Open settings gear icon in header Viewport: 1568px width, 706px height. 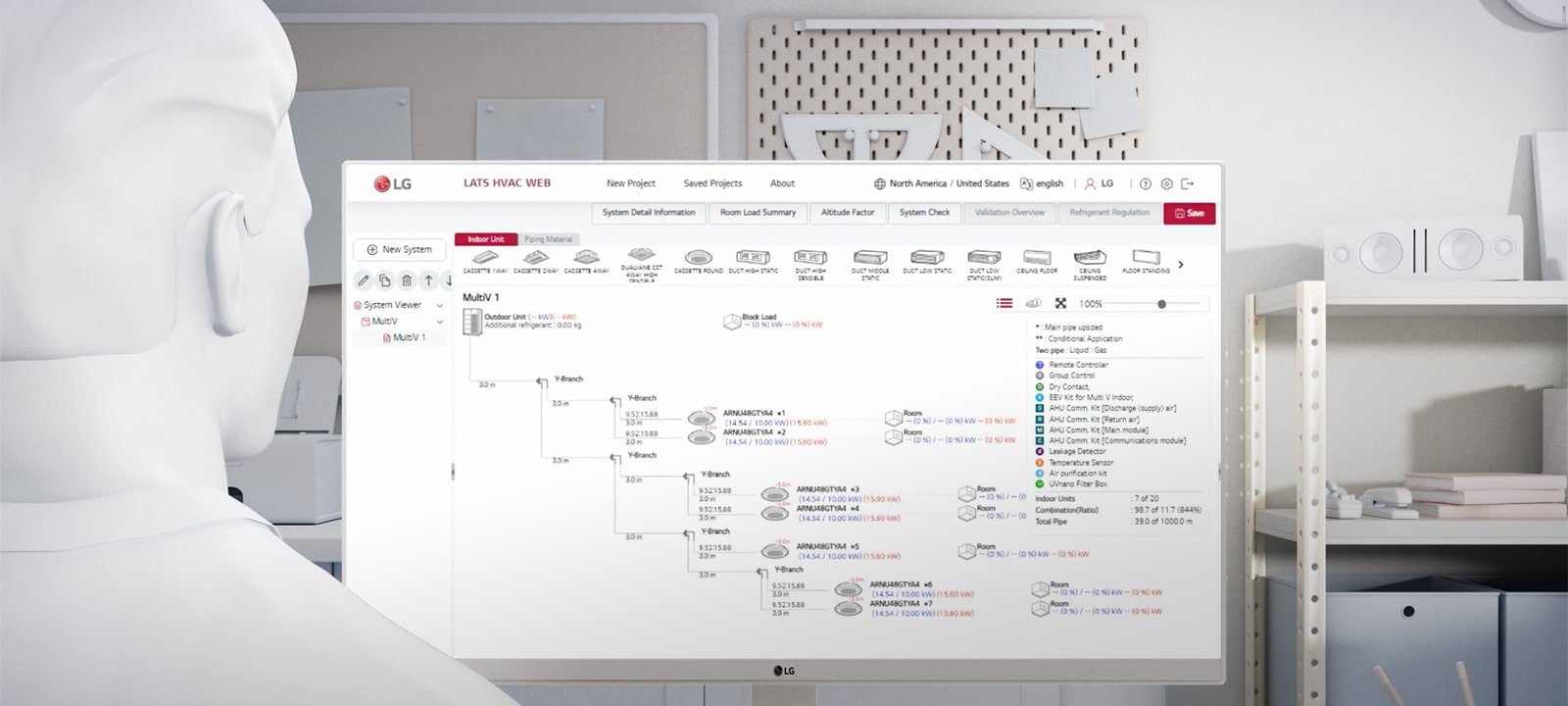(1166, 183)
